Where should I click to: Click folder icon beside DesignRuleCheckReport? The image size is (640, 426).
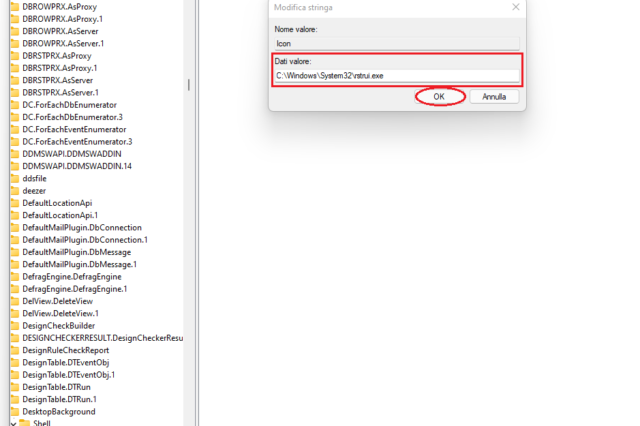(15, 350)
